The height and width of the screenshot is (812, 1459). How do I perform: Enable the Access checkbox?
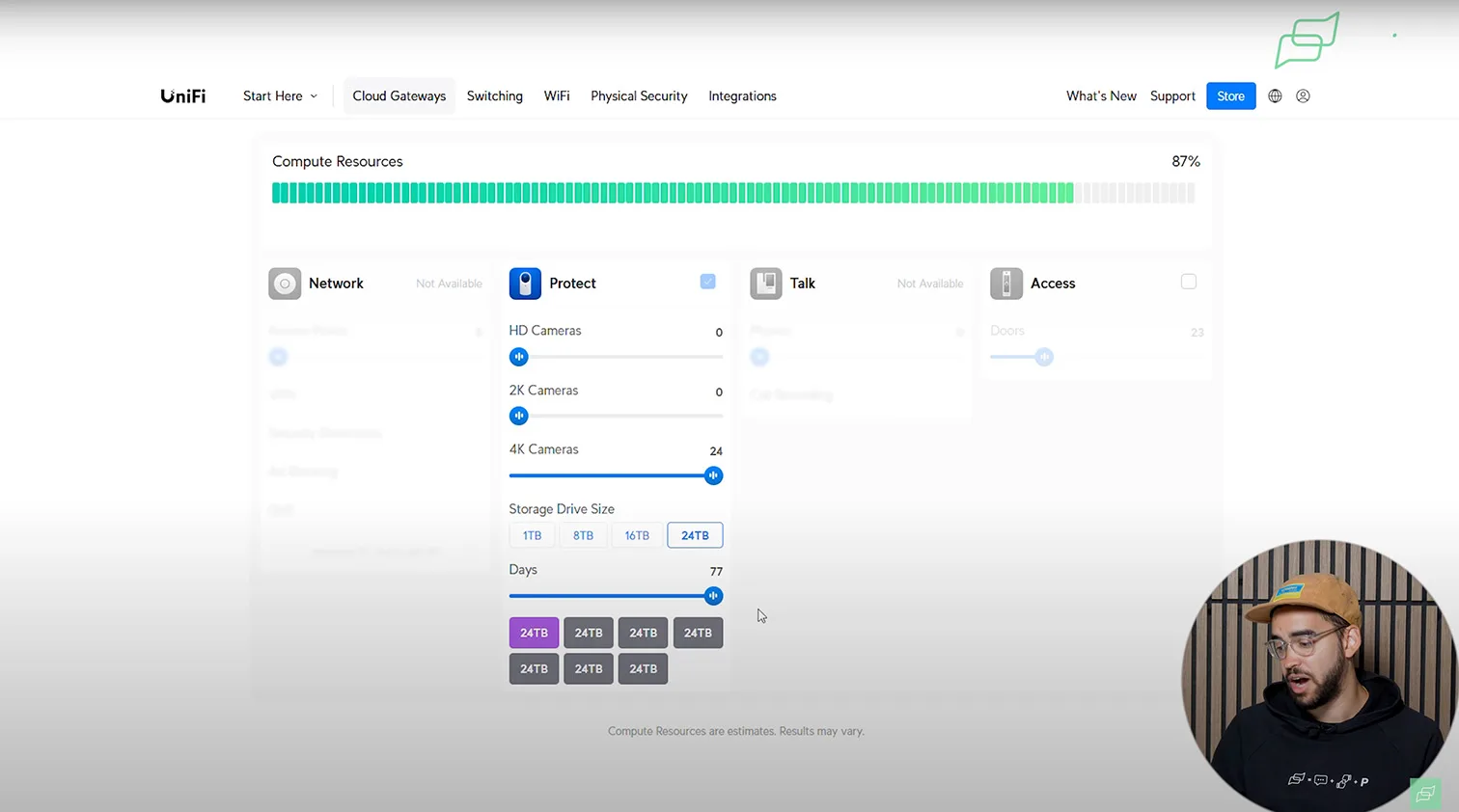(x=1189, y=282)
